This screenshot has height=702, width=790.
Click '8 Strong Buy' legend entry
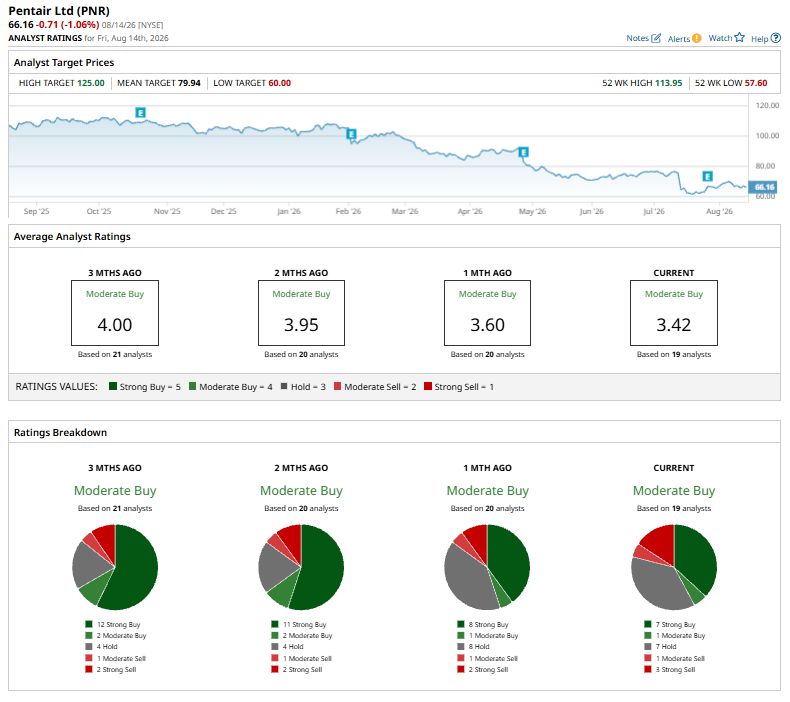tap(483, 624)
